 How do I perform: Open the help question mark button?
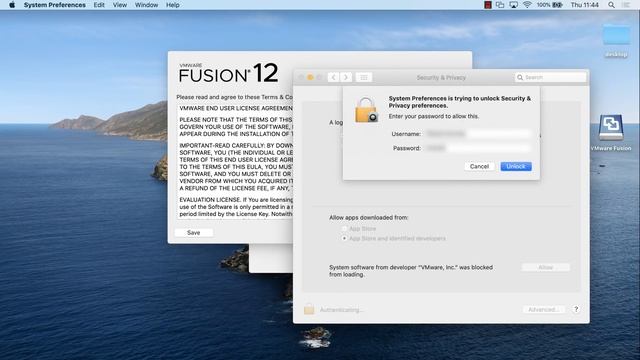click(x=576, y=309)
